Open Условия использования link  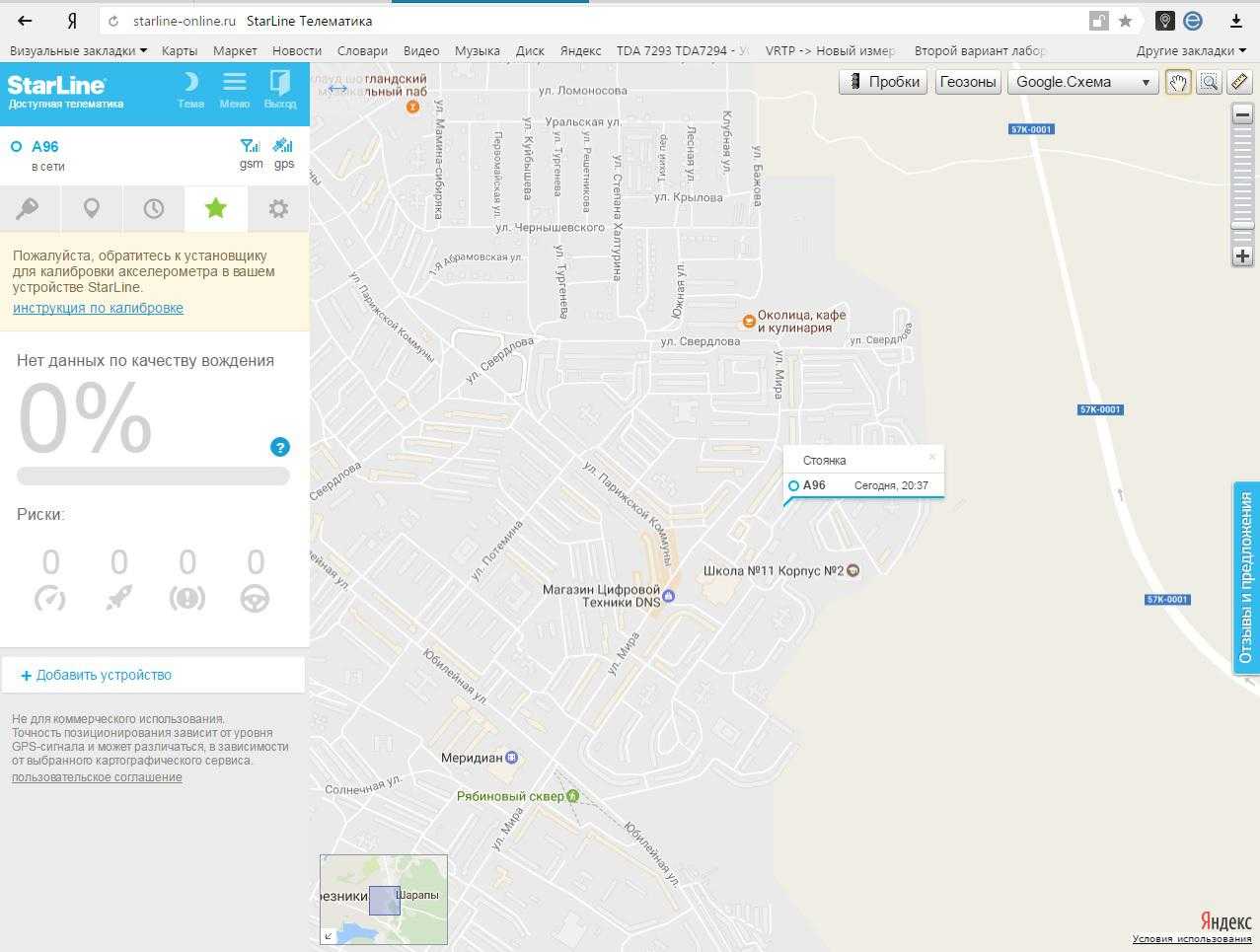coord(1192,938)
